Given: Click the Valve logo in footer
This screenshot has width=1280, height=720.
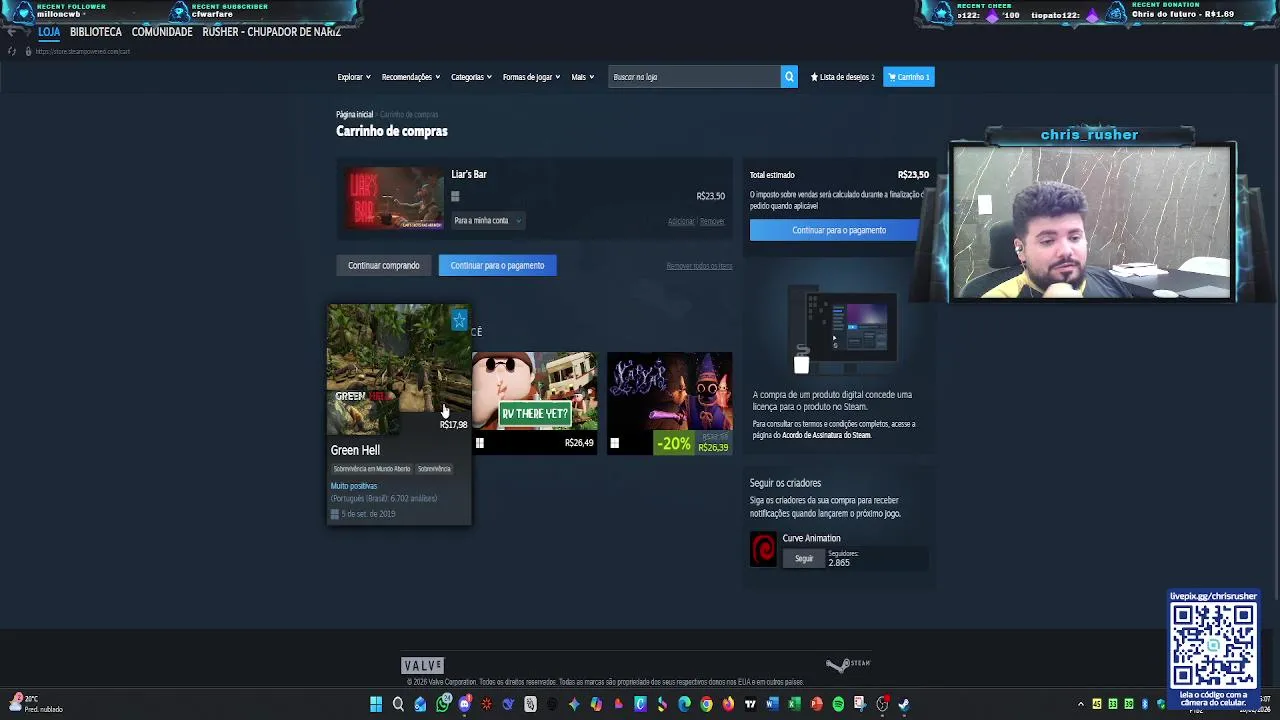Looking at the screenshot, I should pyautogui.click(x=422, y=665).
